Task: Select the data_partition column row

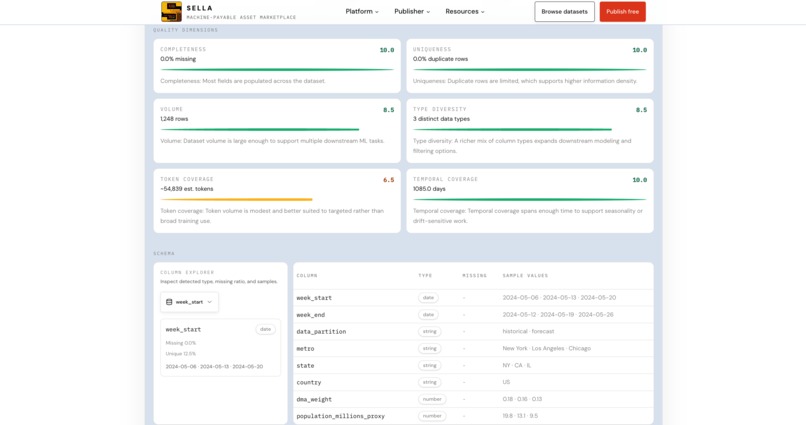Action: [x=473, y=331]
